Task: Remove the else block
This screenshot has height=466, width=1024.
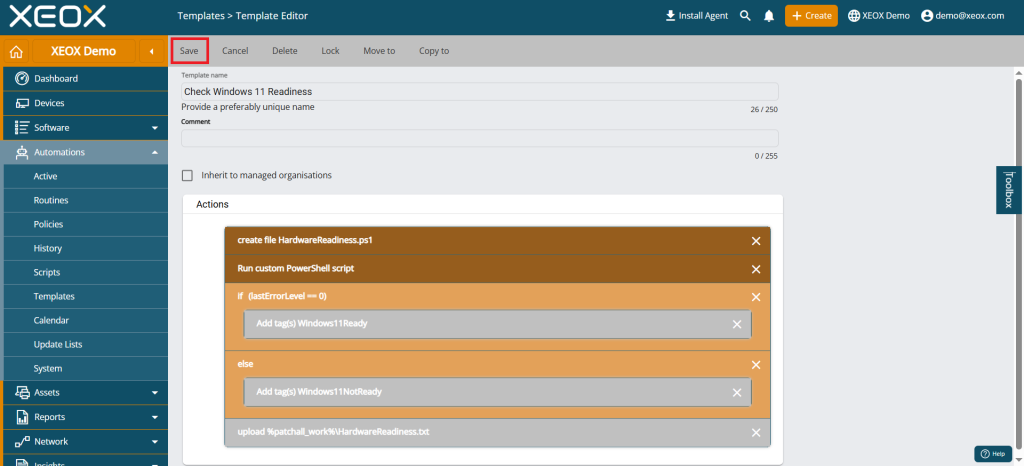Action: coord(756,365)
